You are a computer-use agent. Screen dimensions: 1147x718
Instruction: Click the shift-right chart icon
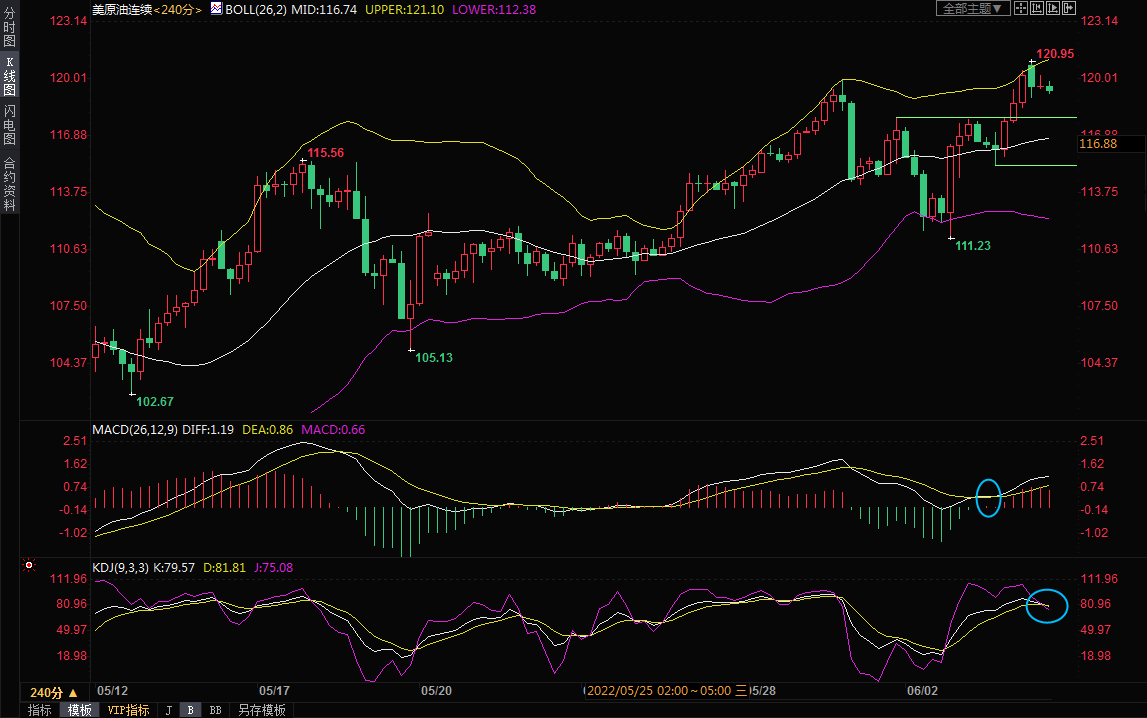(1068, 8)
